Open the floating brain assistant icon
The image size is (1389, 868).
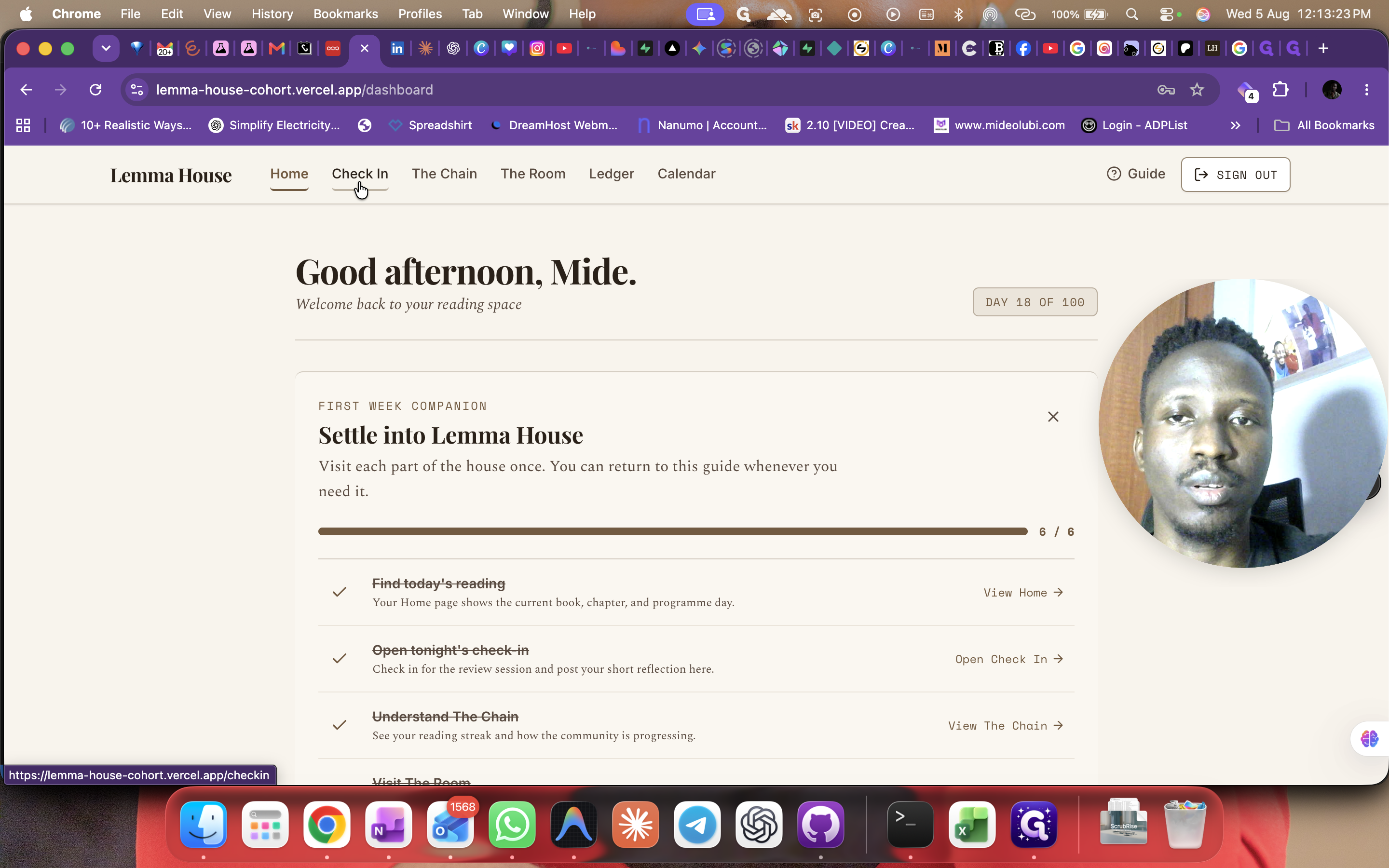(x=1370, y=739)
